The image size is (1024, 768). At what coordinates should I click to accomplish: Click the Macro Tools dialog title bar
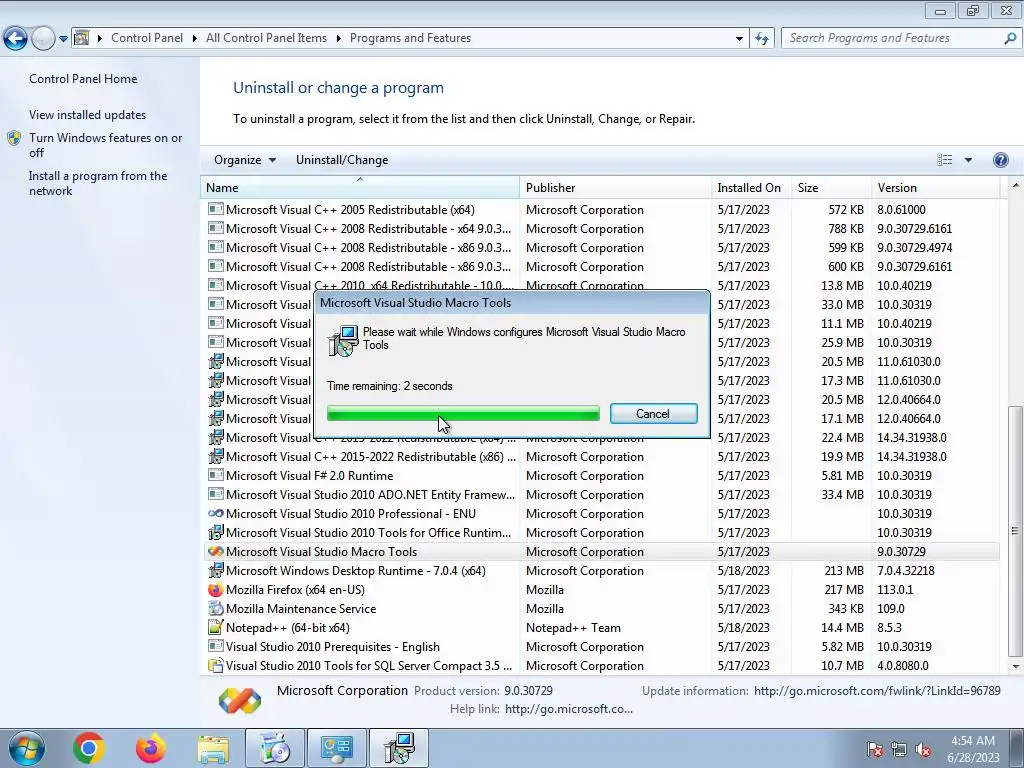click(511, 302)
